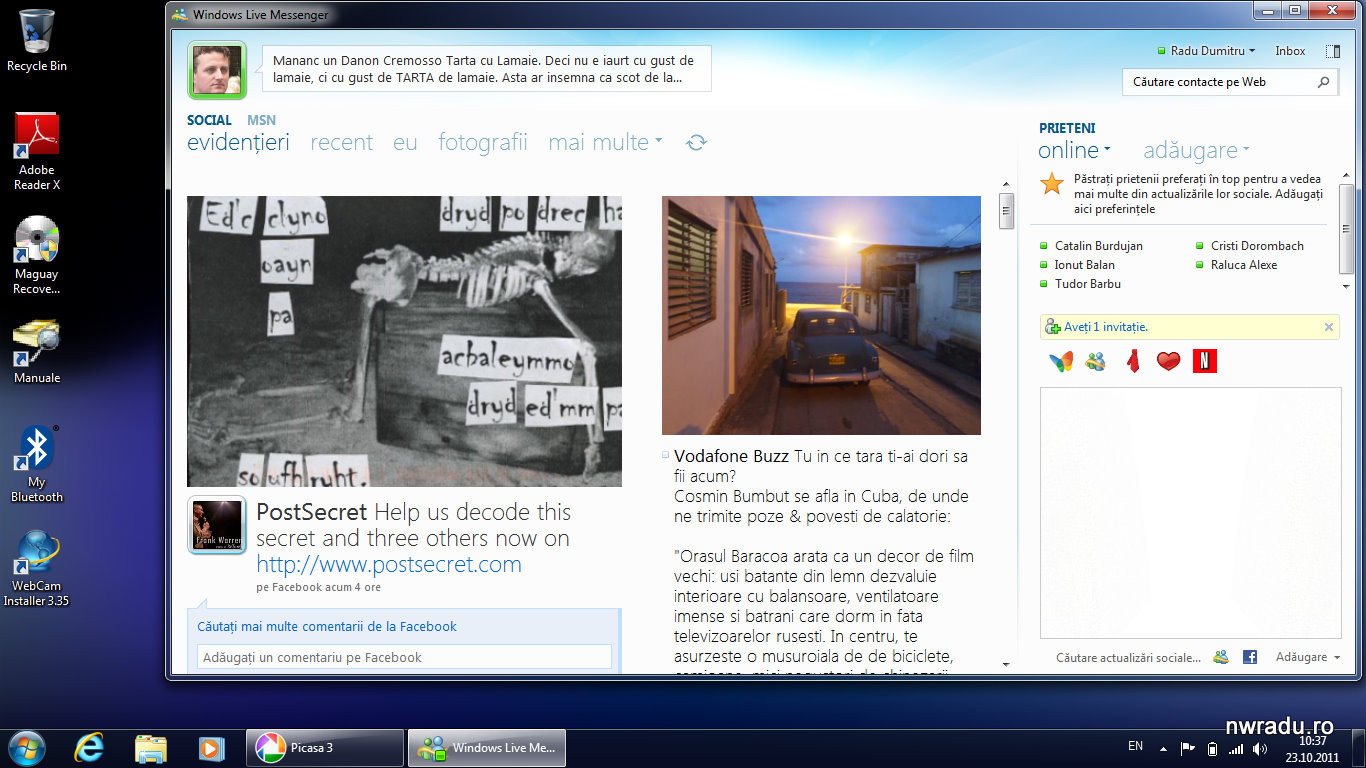Open the 'online' friends filter dropdown

pyautogui.click(x=1074, y=151)
